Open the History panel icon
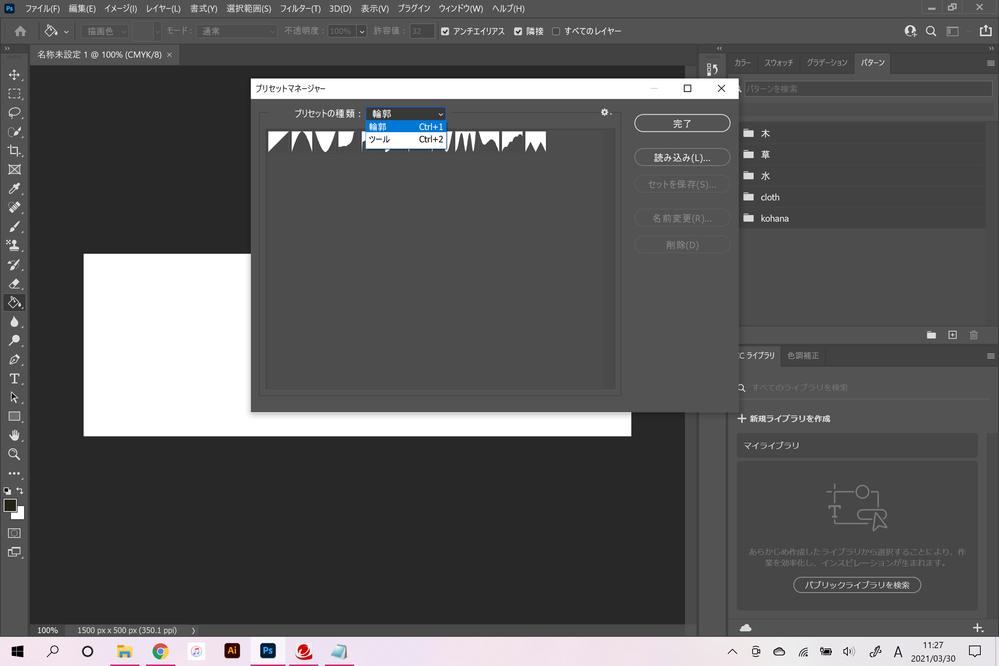 (712, 69)
